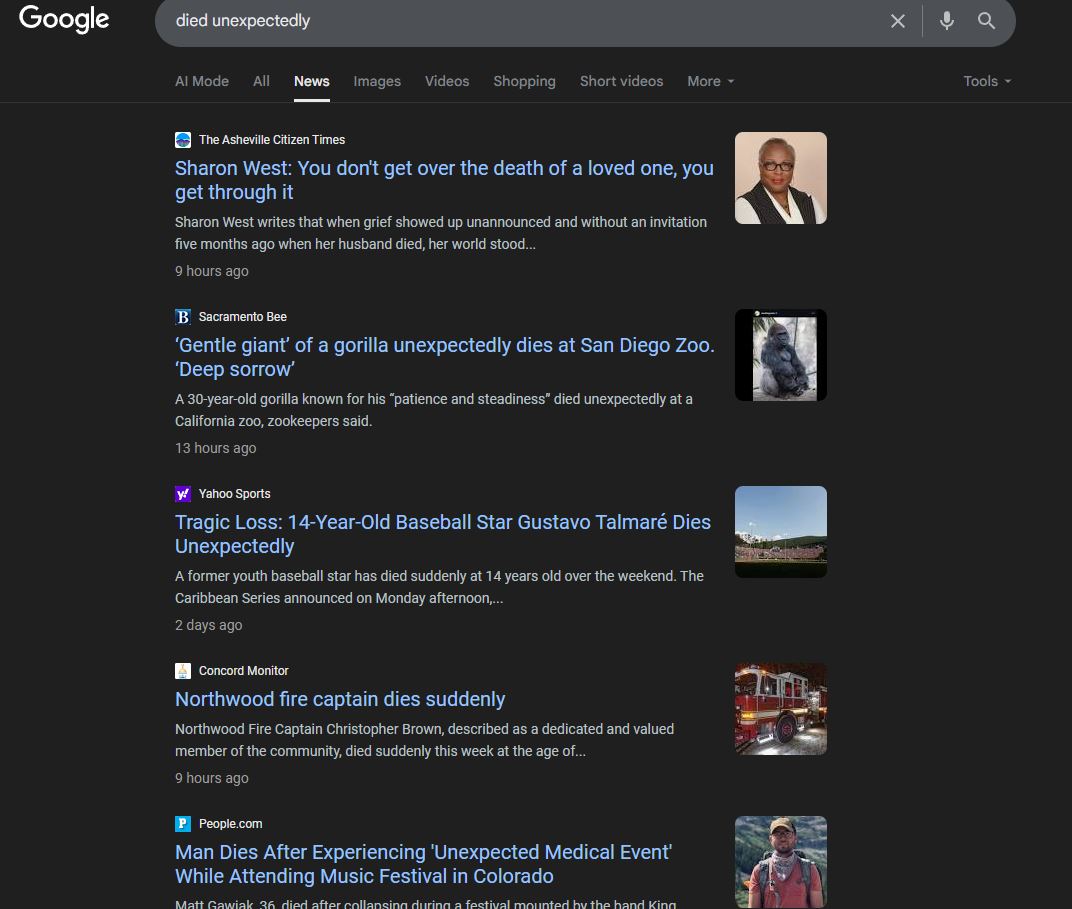Submit search with the magnifying glass icon
This screenshot has width=1072, height=909.
986,21
